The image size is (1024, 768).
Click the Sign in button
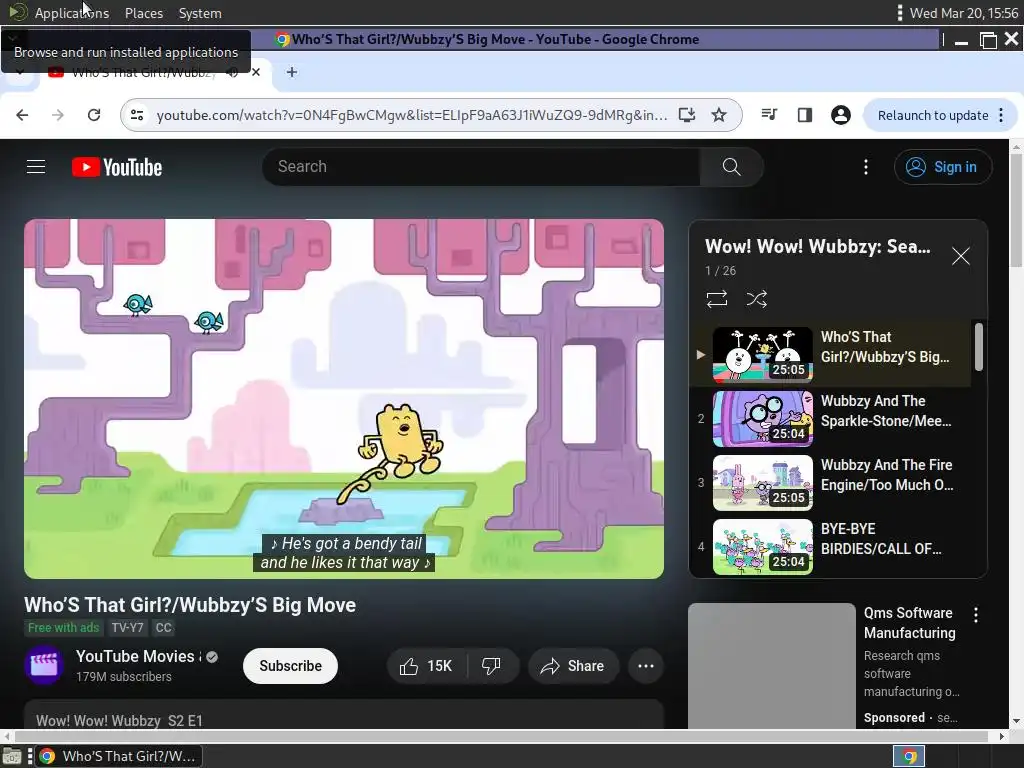942,167
